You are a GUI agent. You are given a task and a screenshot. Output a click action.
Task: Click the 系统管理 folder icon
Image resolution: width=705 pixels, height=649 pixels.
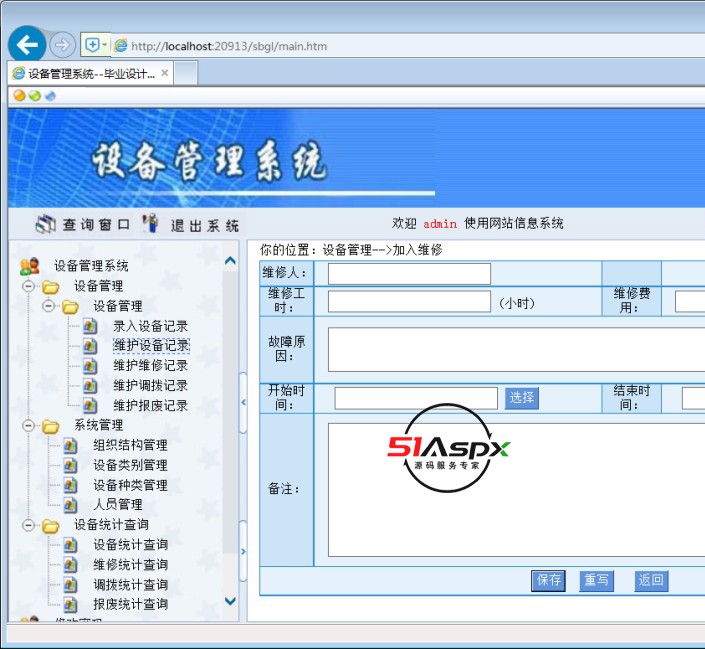(50, 426)
